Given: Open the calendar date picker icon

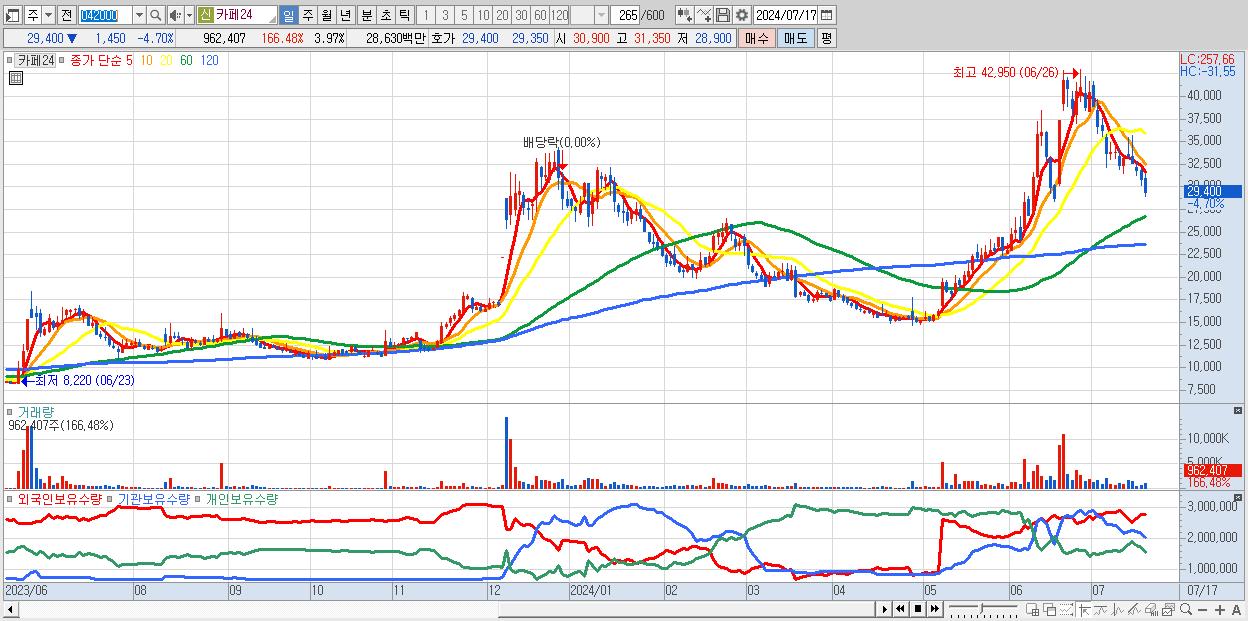Looking at the screenshot, I should [x=826, y=15].
